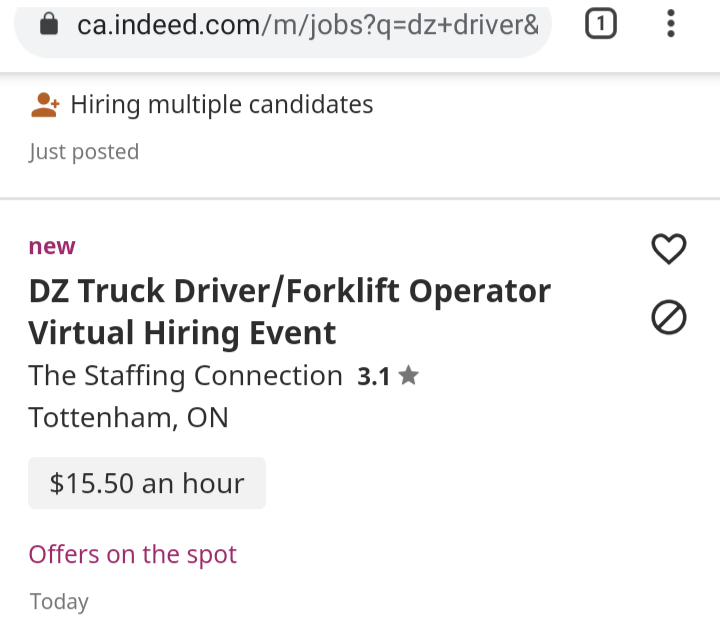Click the 'Offers on the spot' label
Viewport: 720px width, 642px height.
(x=132, y=554)
